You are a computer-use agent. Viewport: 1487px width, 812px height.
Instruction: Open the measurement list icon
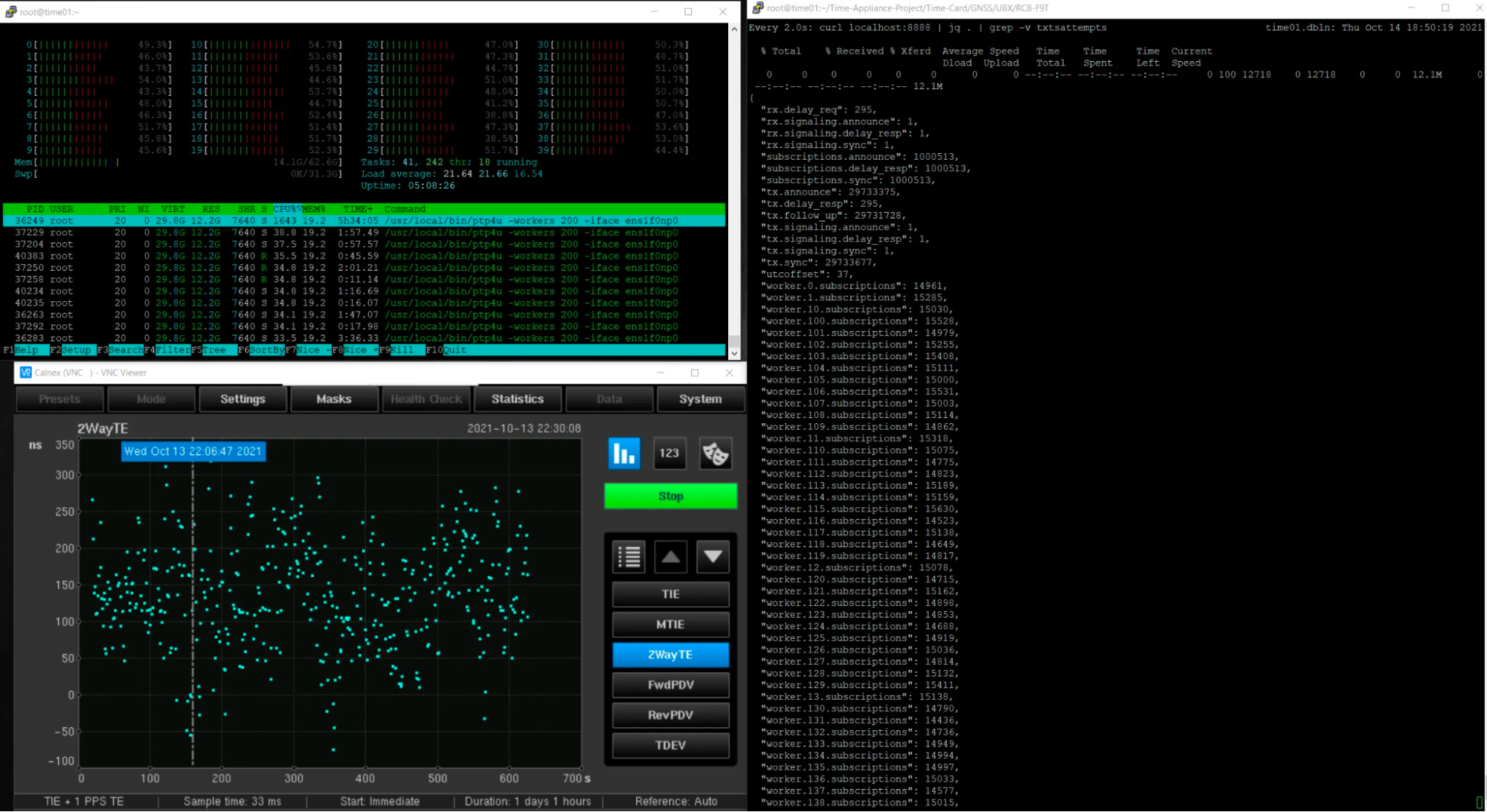click(x=629, y=556)
